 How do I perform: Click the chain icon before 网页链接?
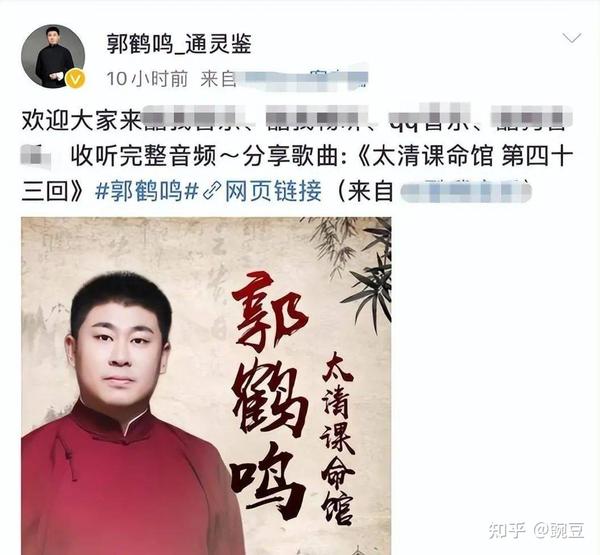coord(212,191)
